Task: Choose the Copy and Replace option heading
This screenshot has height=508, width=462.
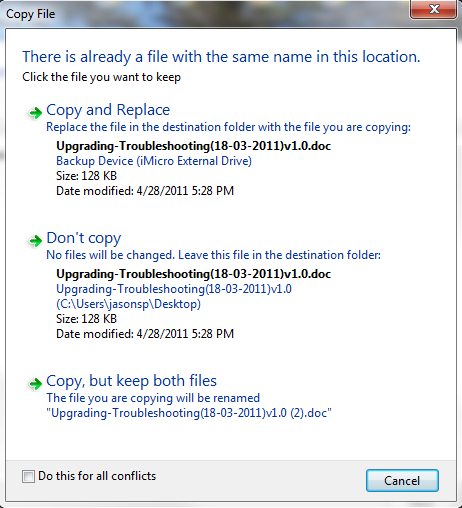Action: pyautogui.click(x=108, y=110)
